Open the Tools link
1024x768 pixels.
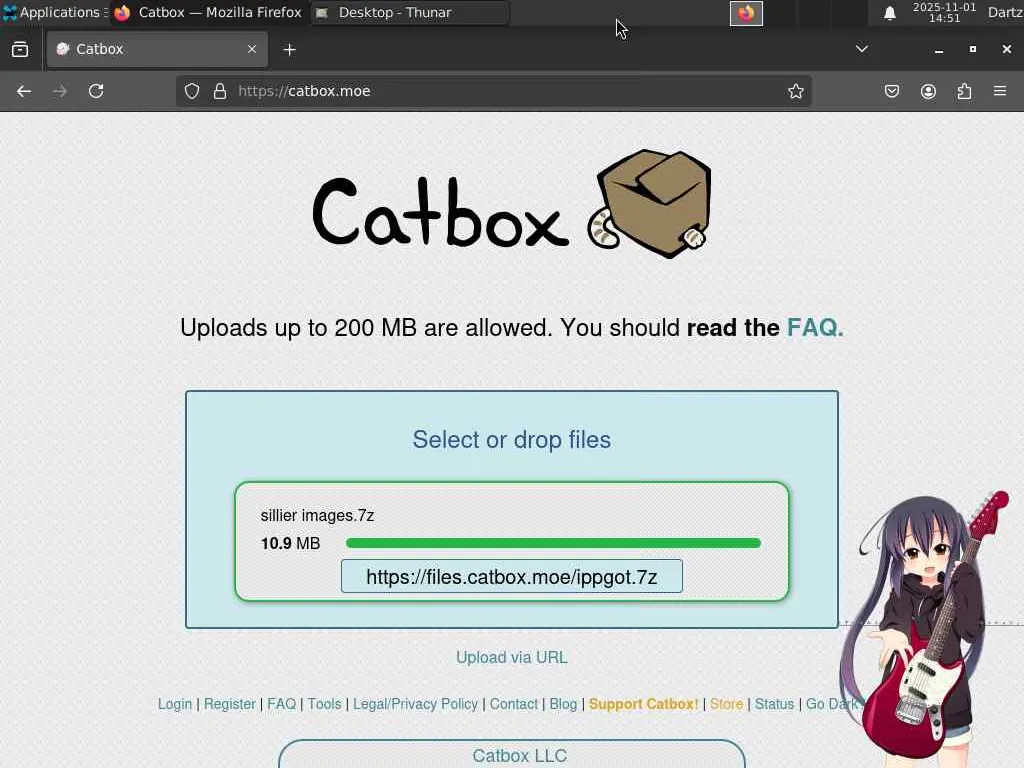(x=325, y=704)
